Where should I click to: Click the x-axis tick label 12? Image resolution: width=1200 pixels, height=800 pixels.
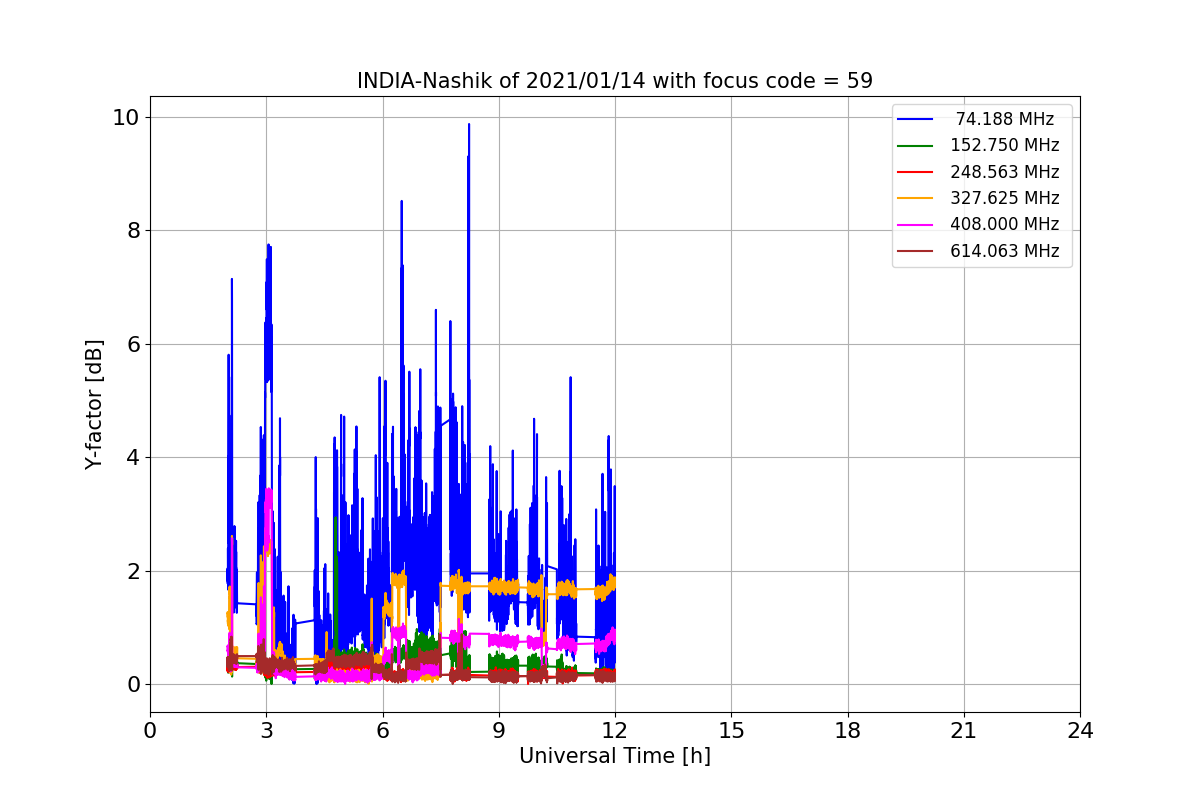615,731
